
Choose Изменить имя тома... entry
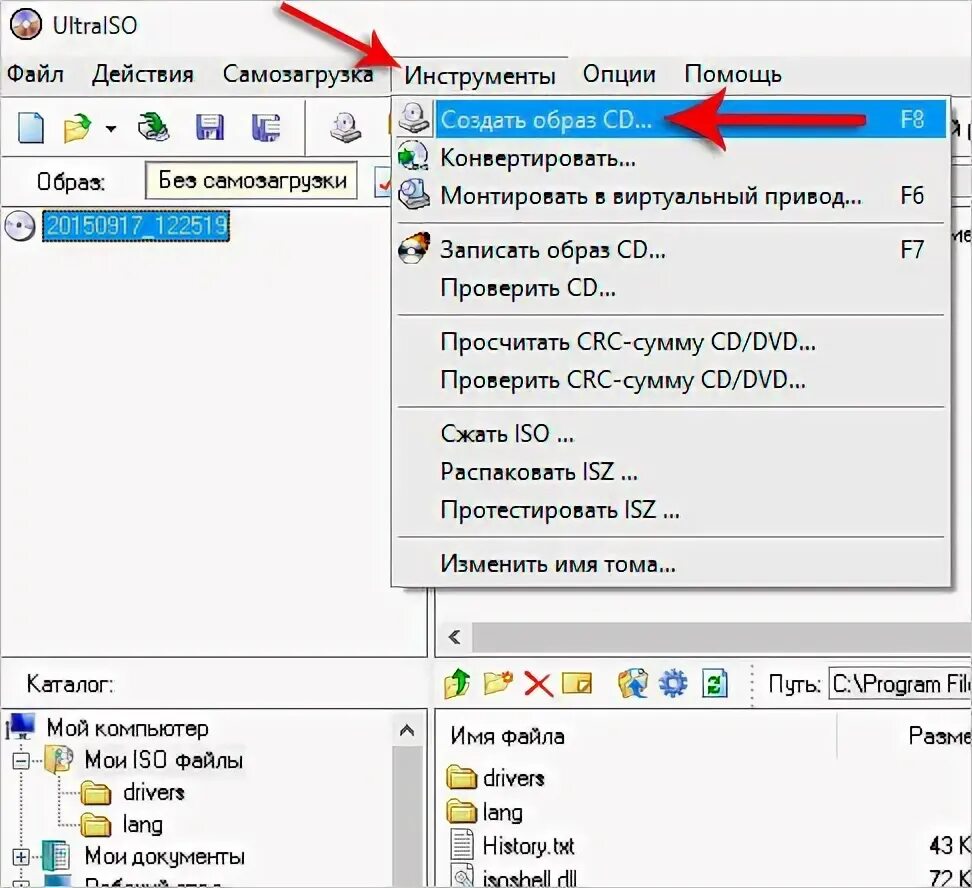[671, 564]
